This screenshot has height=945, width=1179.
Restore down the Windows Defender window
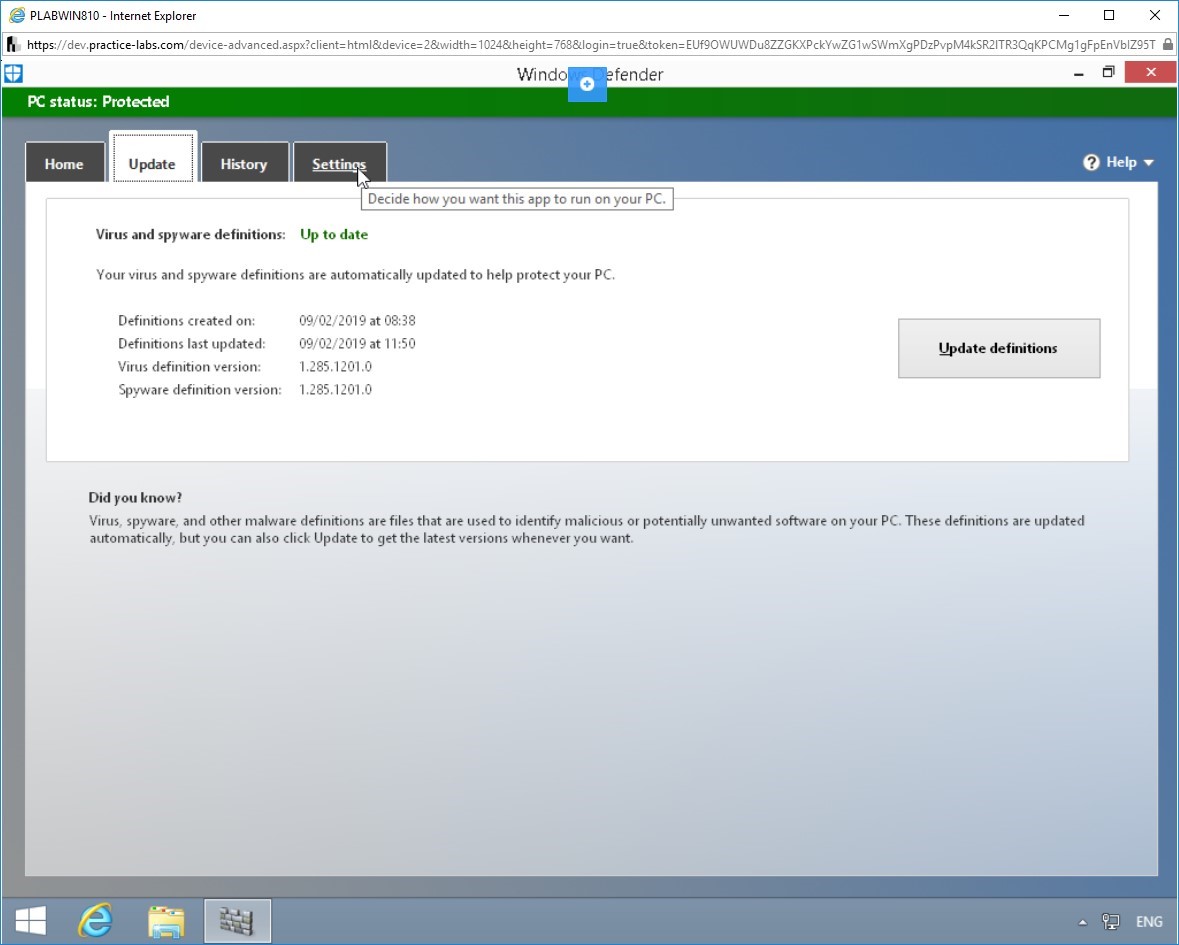pyautogui.click(x=1108, y=72)
